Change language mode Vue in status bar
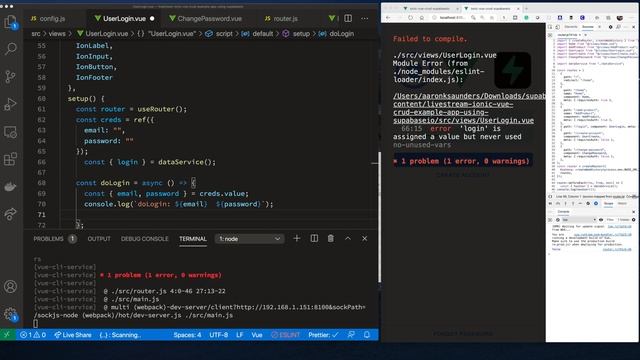 [257, 335]
